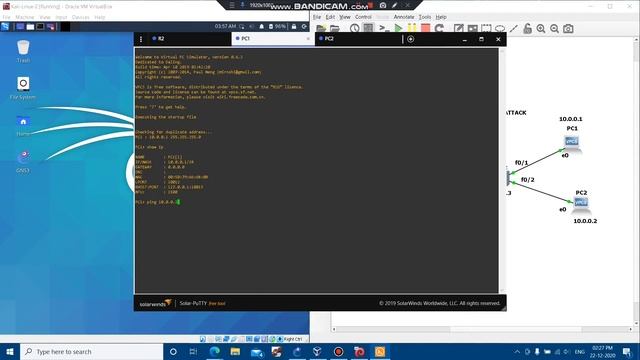Zoom in on GNS3 topology
Image resolution: width=640 pixels, height=360 pixels.
(x=541, y=29)
